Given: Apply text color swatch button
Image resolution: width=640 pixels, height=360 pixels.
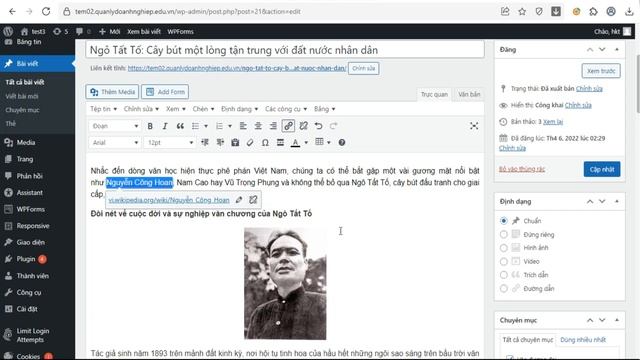Looking at the screenshot, I should [295, 142].
